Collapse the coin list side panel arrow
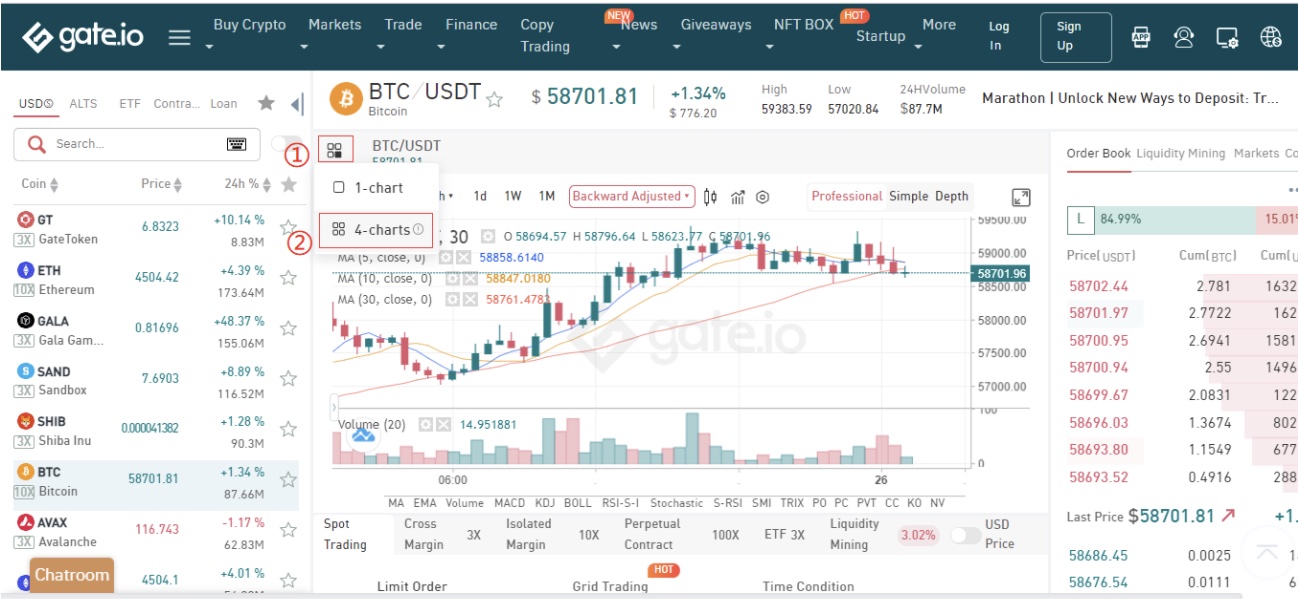Screen dimensions: 1298x604 tap(296, 104)
